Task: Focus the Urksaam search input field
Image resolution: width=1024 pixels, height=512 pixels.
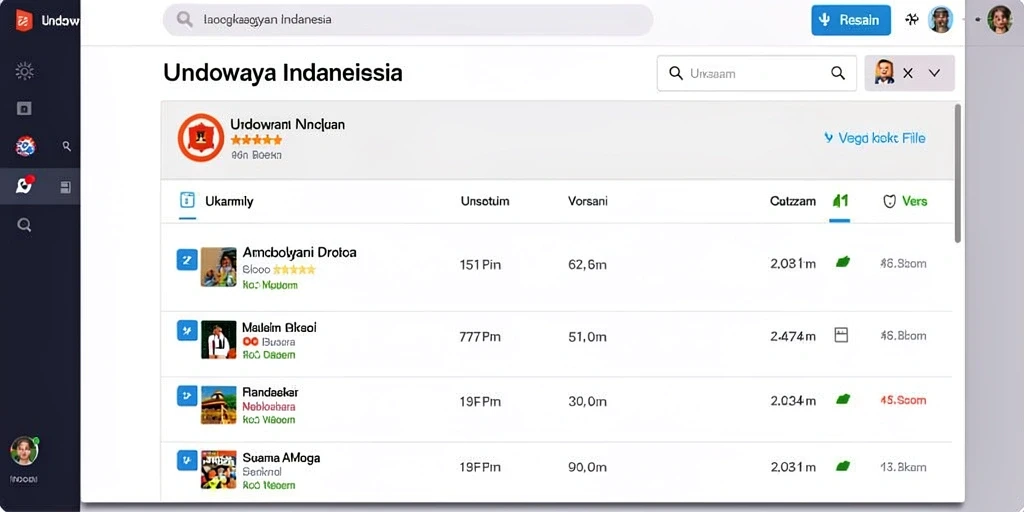Action: [x=756, y=73]
